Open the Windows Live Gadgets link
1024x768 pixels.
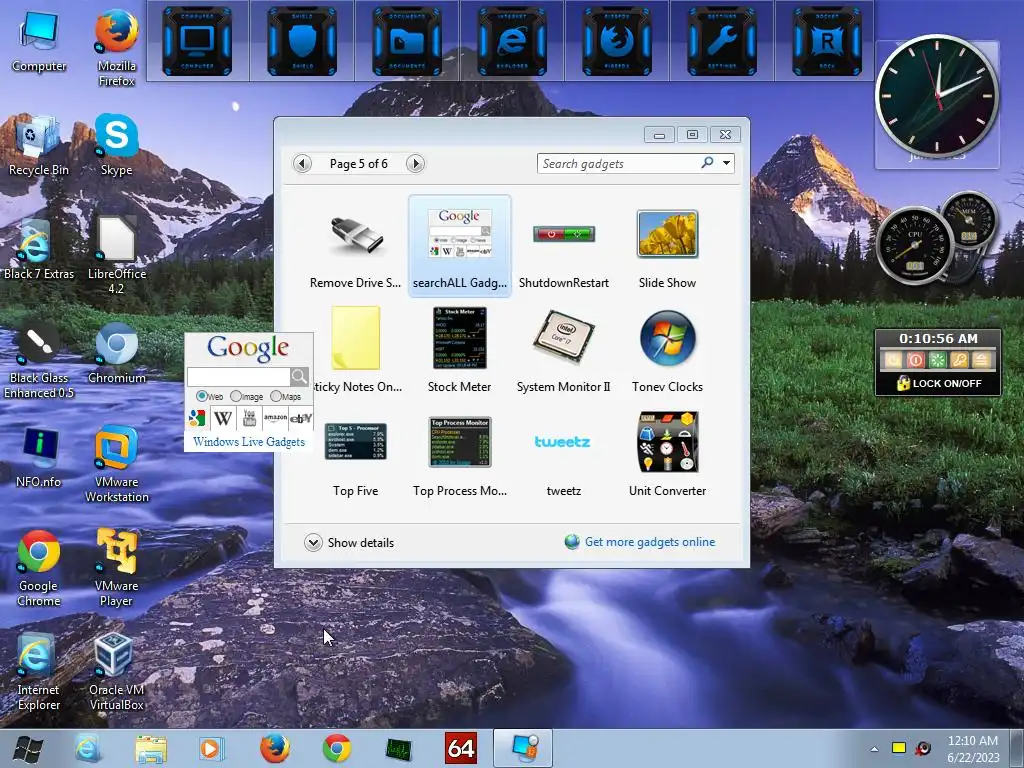pyautogui.click(x=249, y=442)
